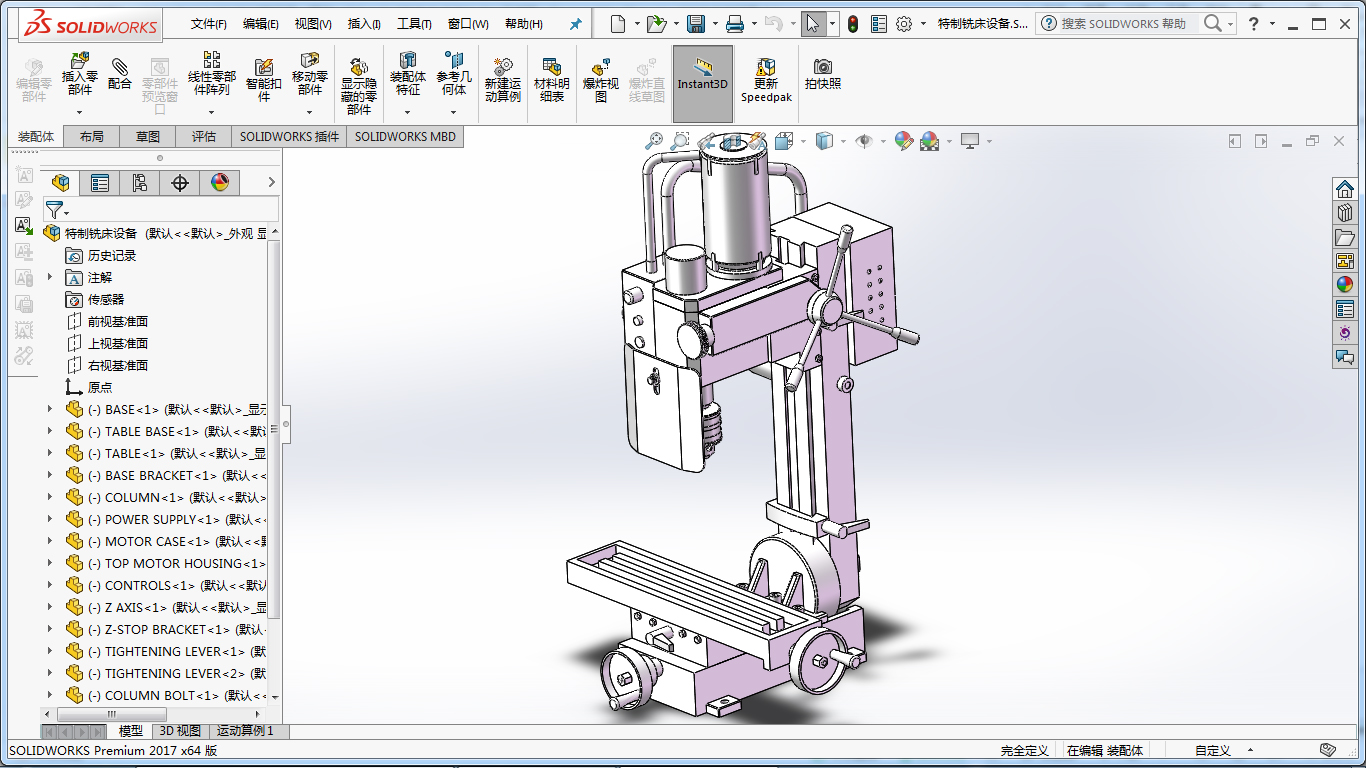Expand the MOTOR CASE<1> tree node
The image size is (1366, 768).
pos(50,541)
